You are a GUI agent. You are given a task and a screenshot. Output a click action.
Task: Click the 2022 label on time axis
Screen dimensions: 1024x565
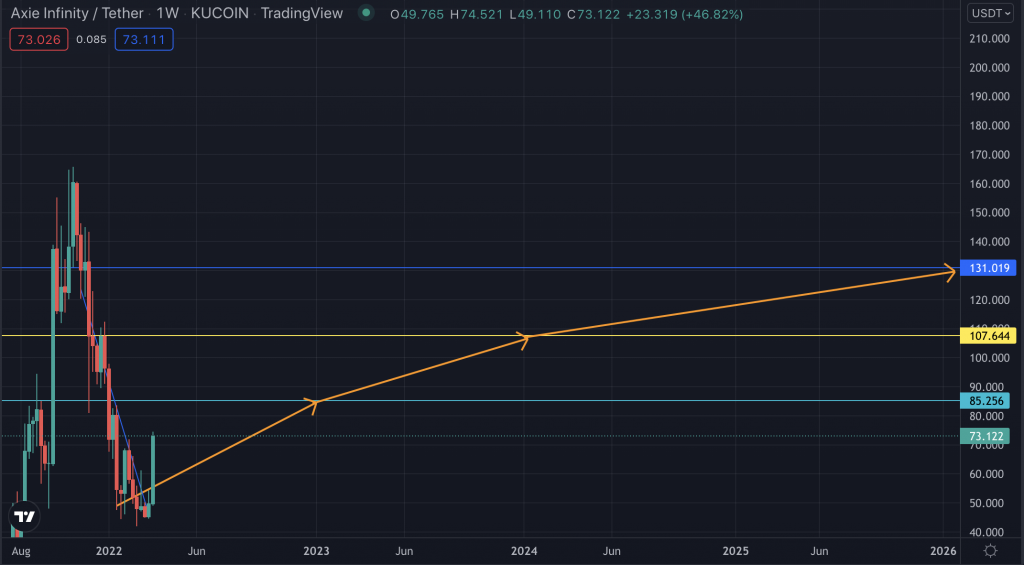coord(108,551)
